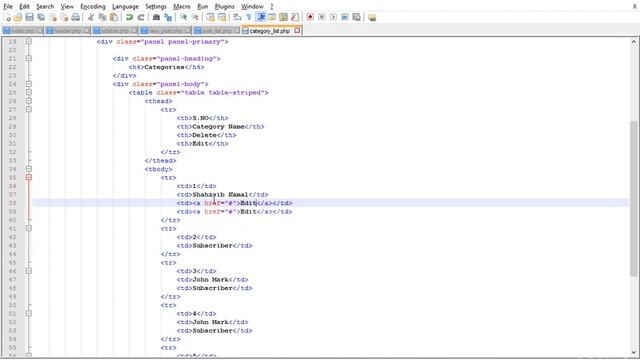Close the category_list.php tab
This screenshot has height=360, width=640.
[297, 30]
